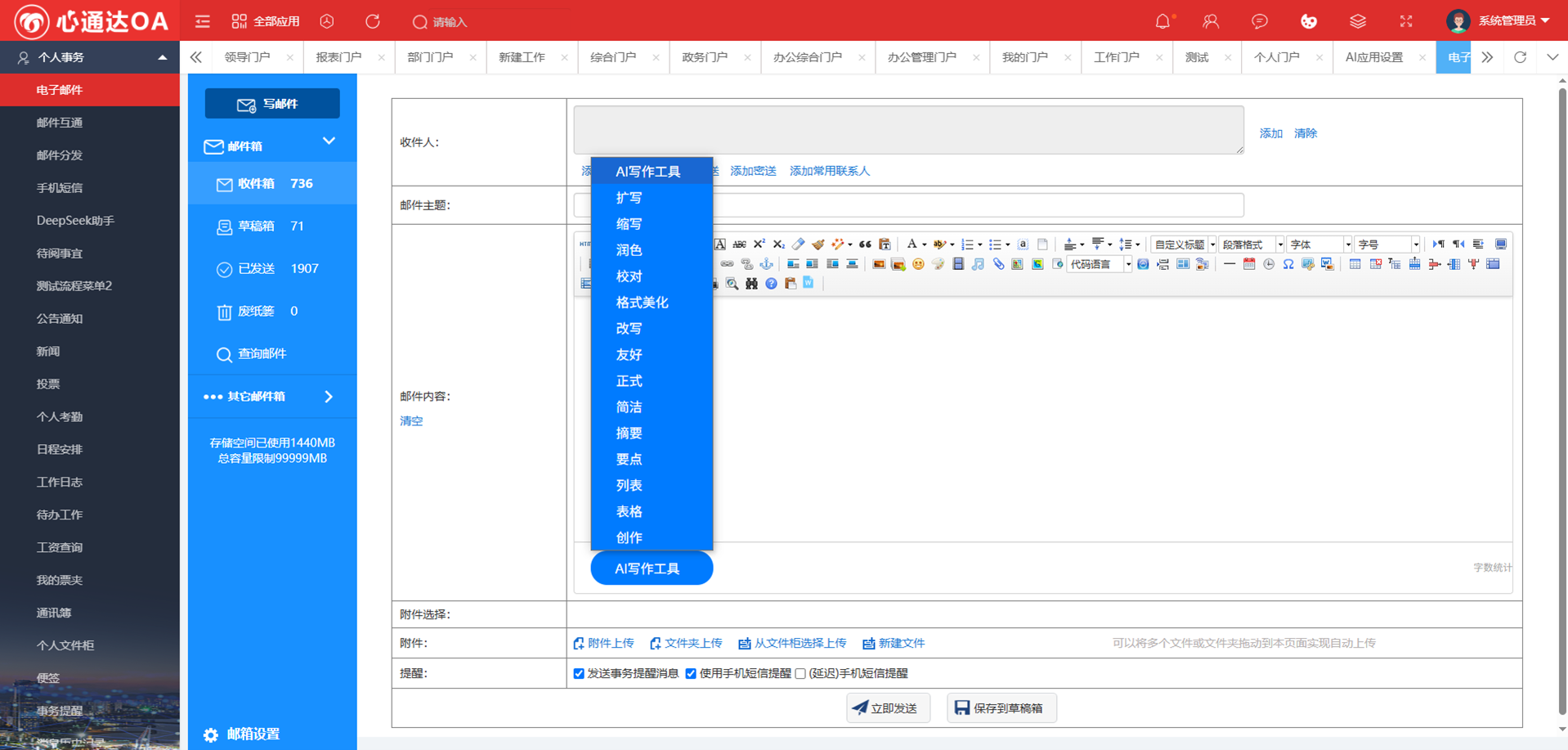
Task: Uncheck 发送事务提醒消息 checkbox
Action: (x=579, y=674)
